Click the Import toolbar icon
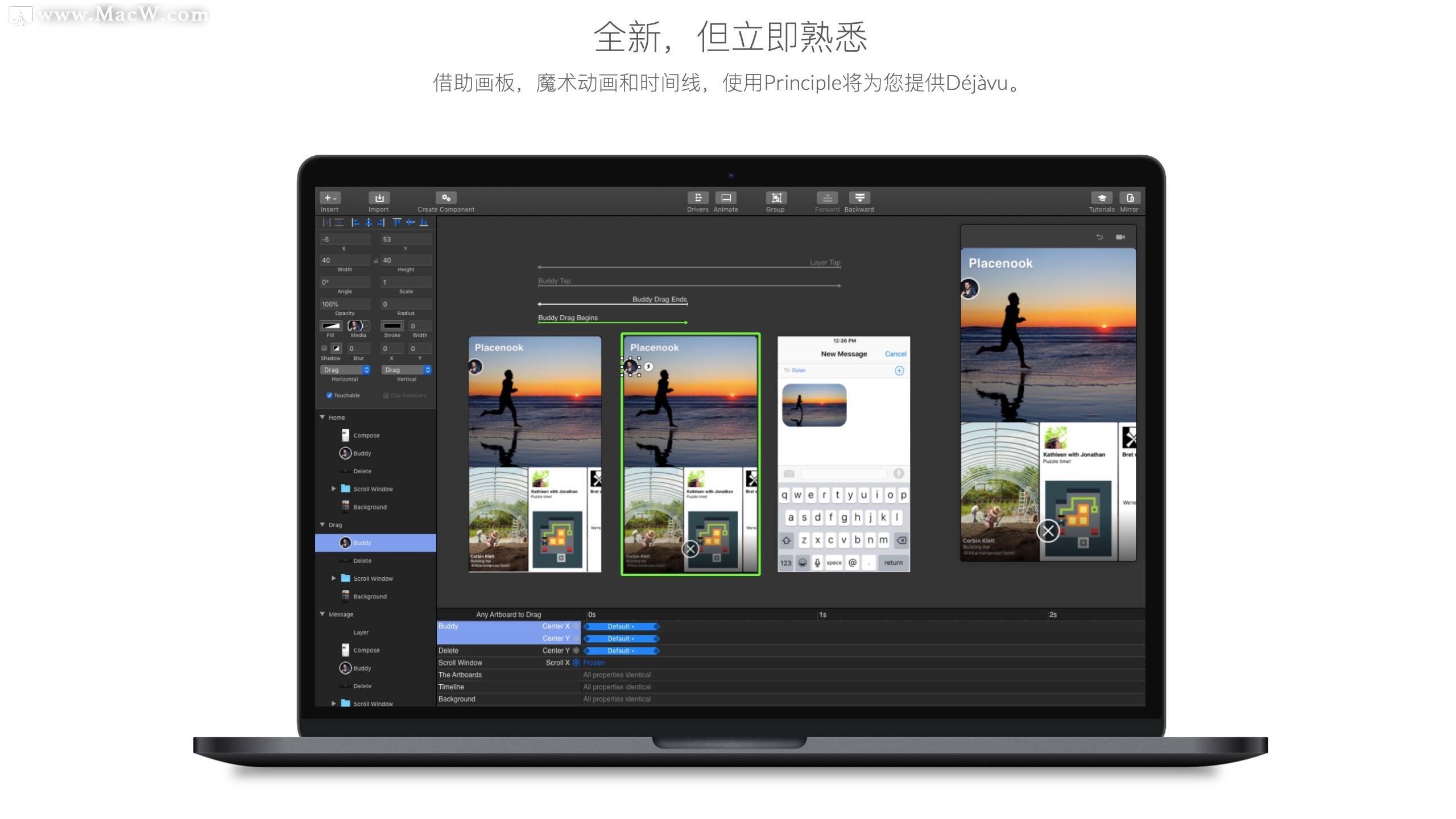 tap(379, 198)
